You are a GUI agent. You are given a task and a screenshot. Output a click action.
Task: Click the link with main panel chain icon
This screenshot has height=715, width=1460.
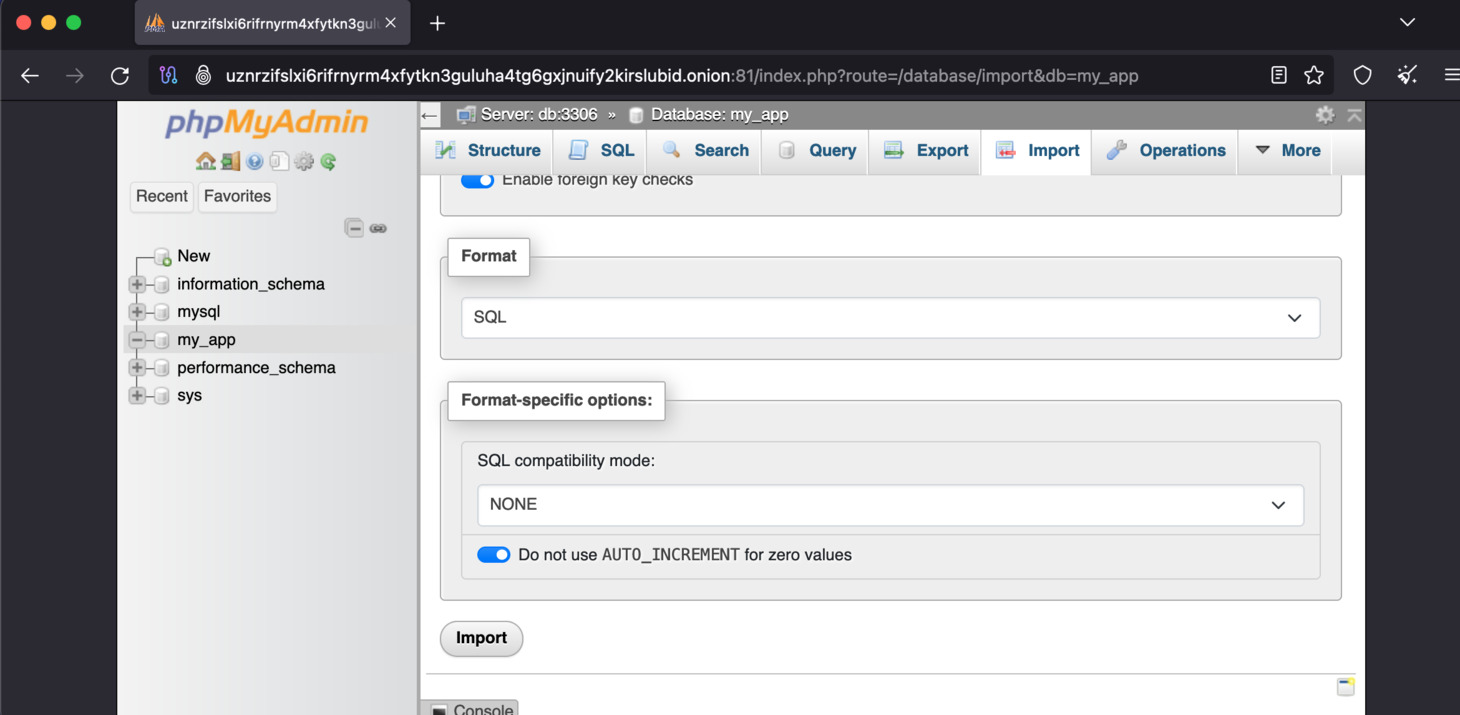pos(378,228)
